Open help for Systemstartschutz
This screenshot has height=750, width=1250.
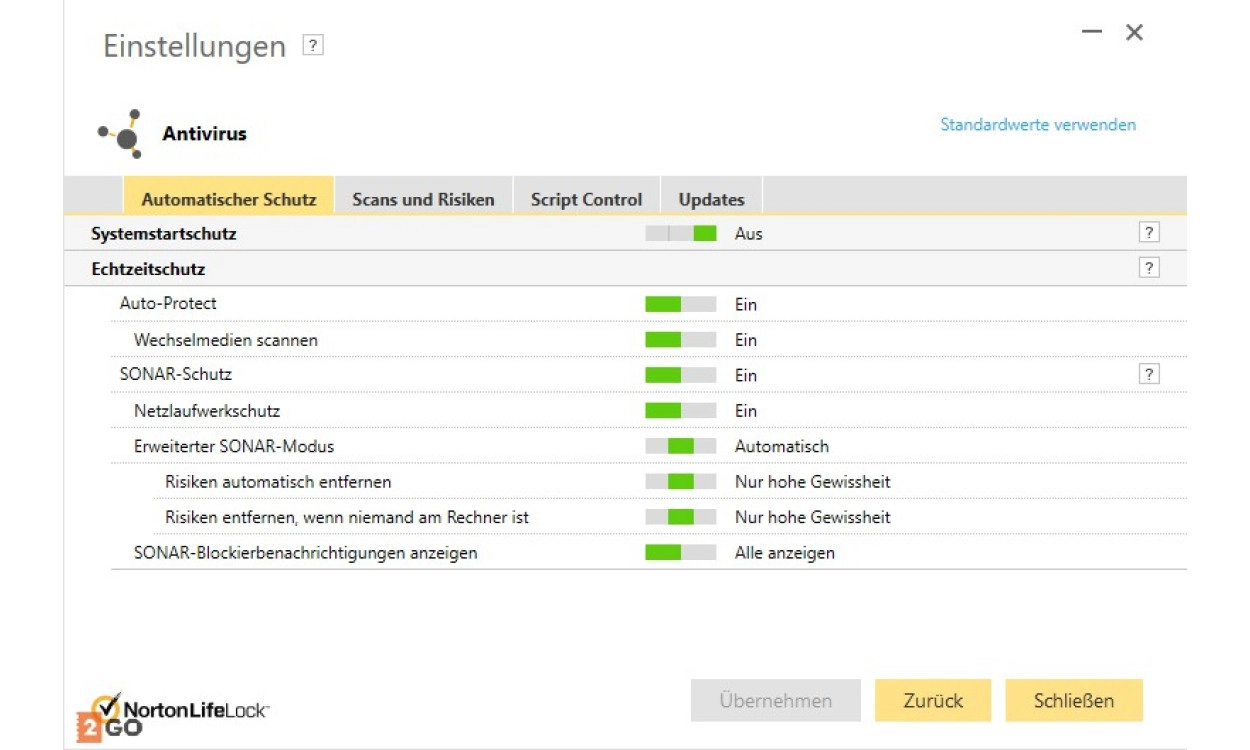coord(1149,233)
